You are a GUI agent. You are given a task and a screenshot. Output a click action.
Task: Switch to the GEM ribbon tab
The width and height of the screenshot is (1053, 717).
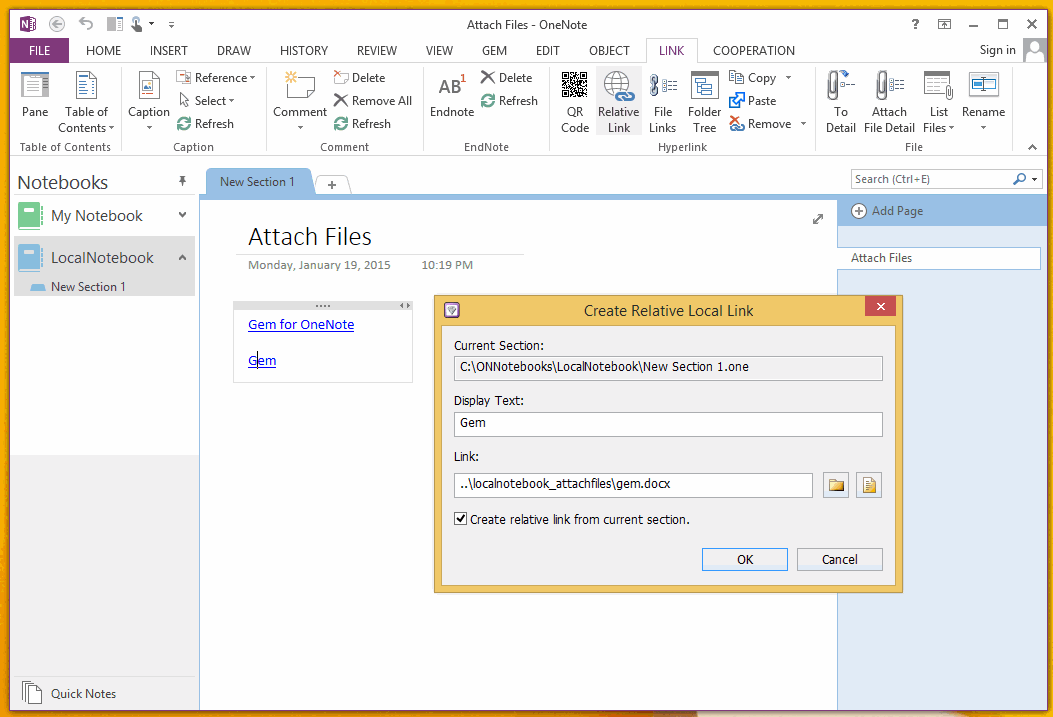click(494, 50)
